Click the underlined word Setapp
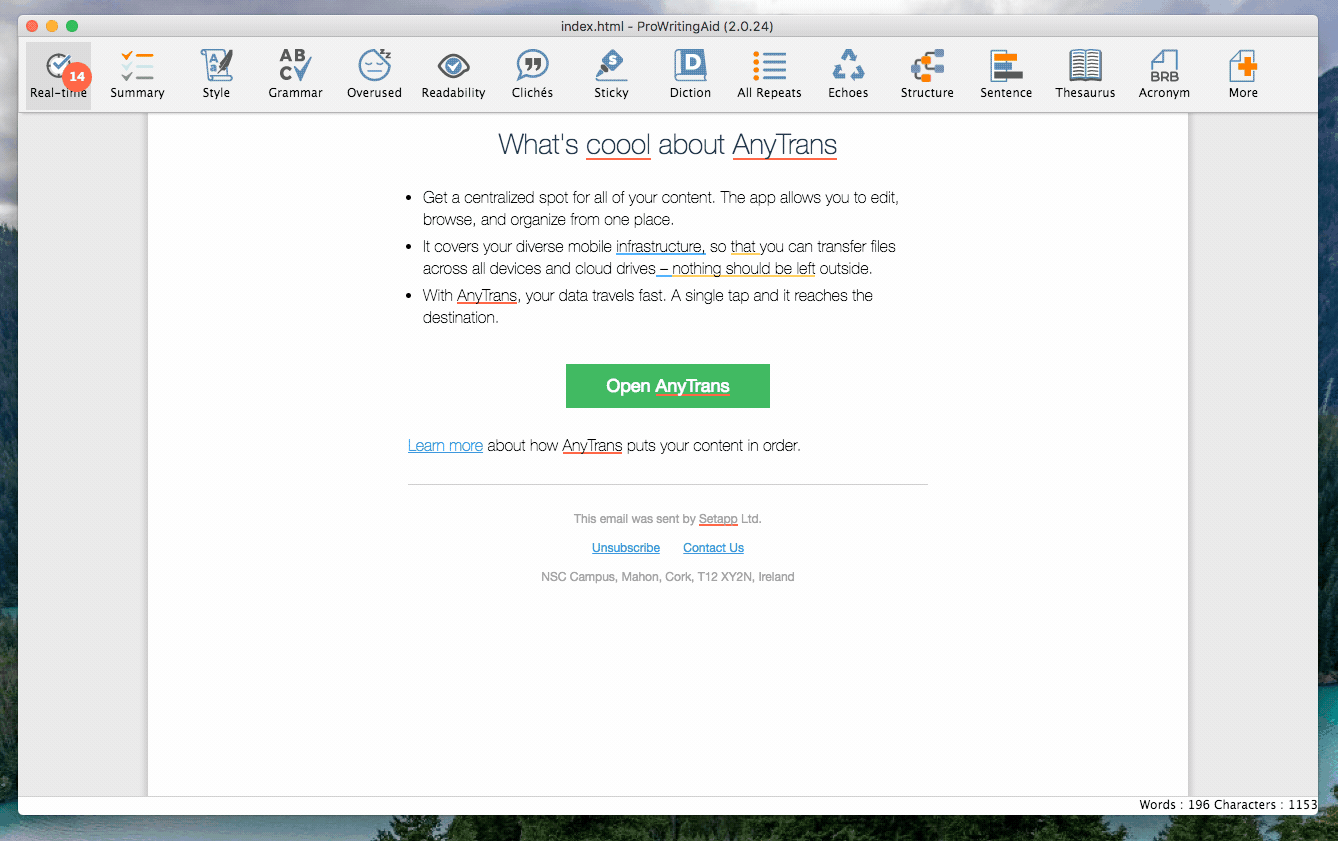Image resolution: width=1338 pixels, height=841 pixels. click(x=718, y=519)
